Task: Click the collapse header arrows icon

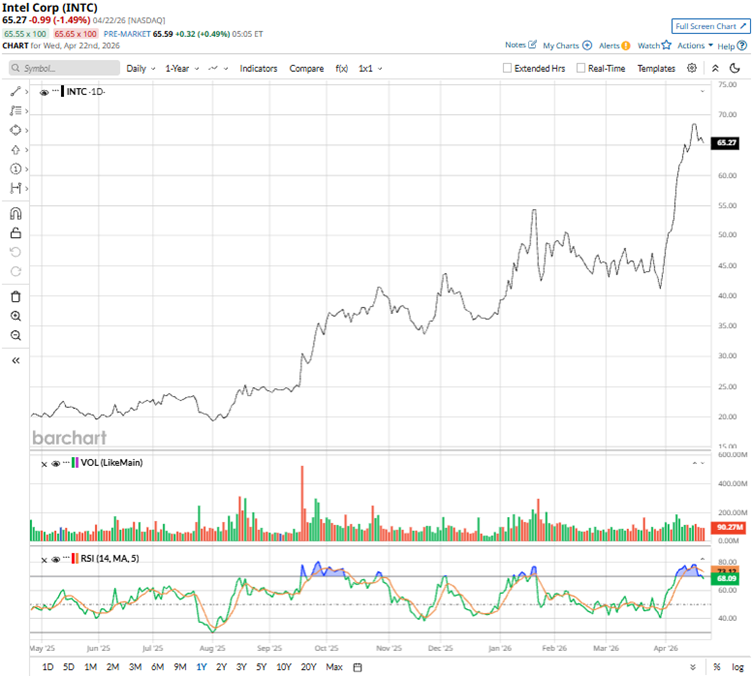Action: click(715, 68)
